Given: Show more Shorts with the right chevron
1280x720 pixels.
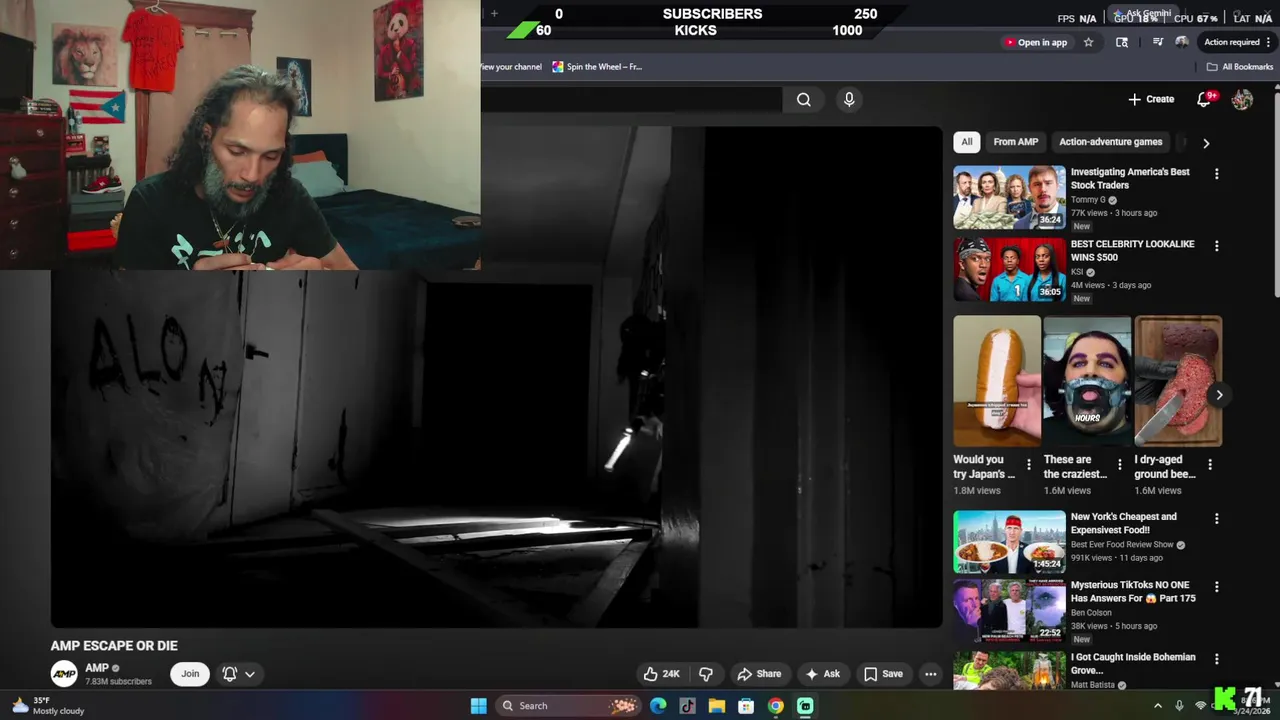Looking at the screenshot, I should tap(1219, 395).
